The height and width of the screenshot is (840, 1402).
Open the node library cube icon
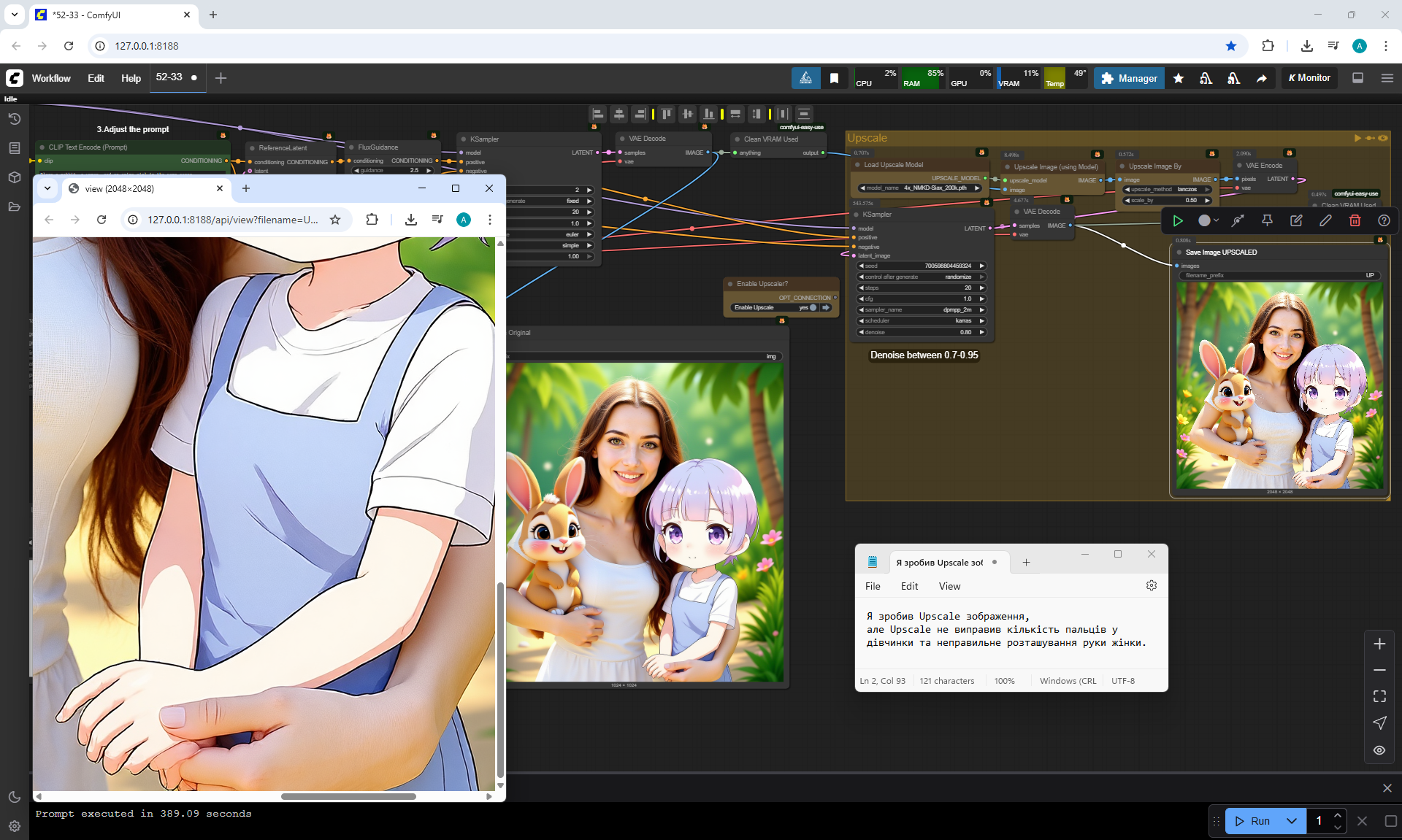pyautogui.click(x=14, y=177)
